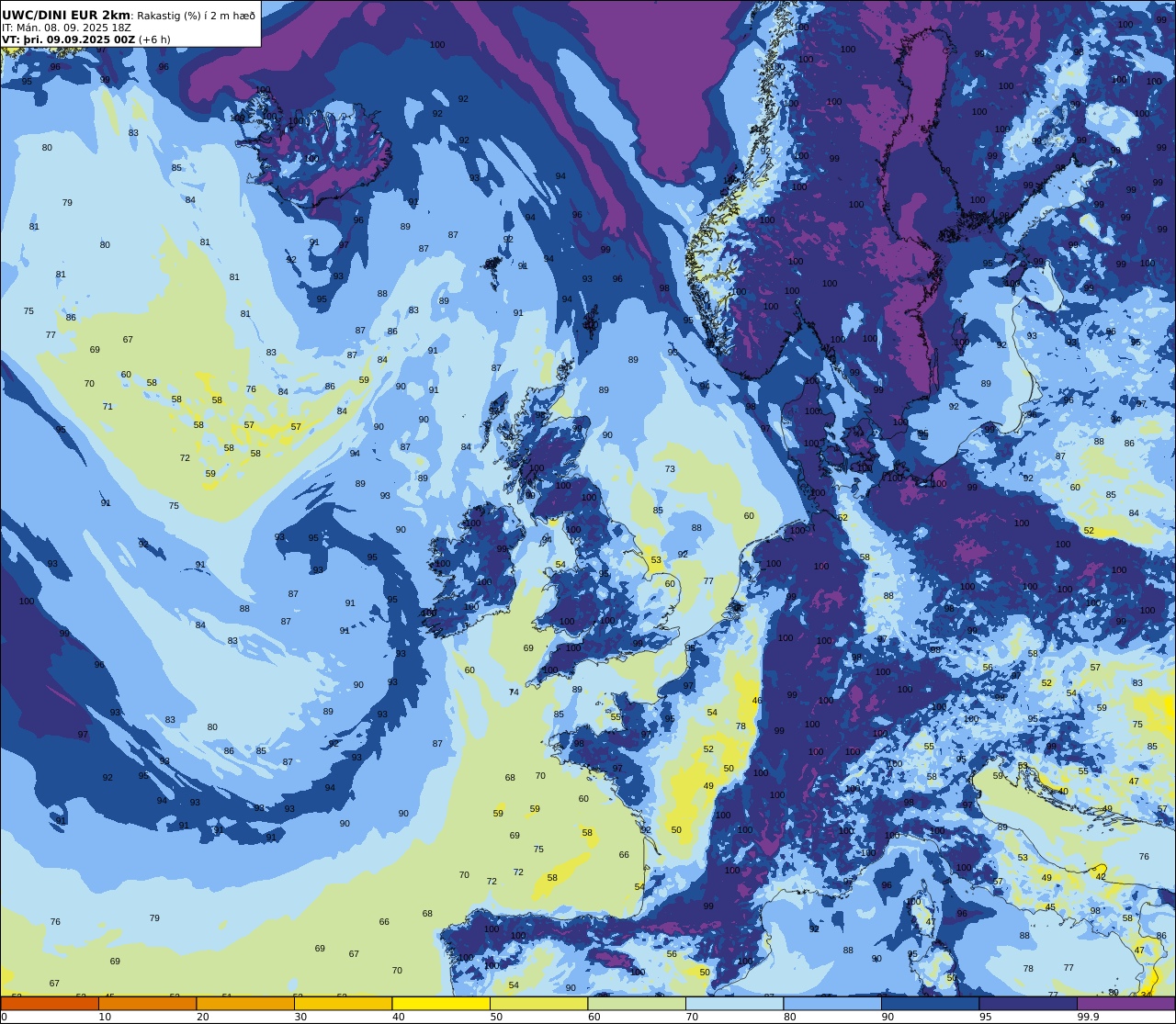This screenshot has height=1024, width=1176.
Task: Click the legend tick label "50"
Action: 496,1017
